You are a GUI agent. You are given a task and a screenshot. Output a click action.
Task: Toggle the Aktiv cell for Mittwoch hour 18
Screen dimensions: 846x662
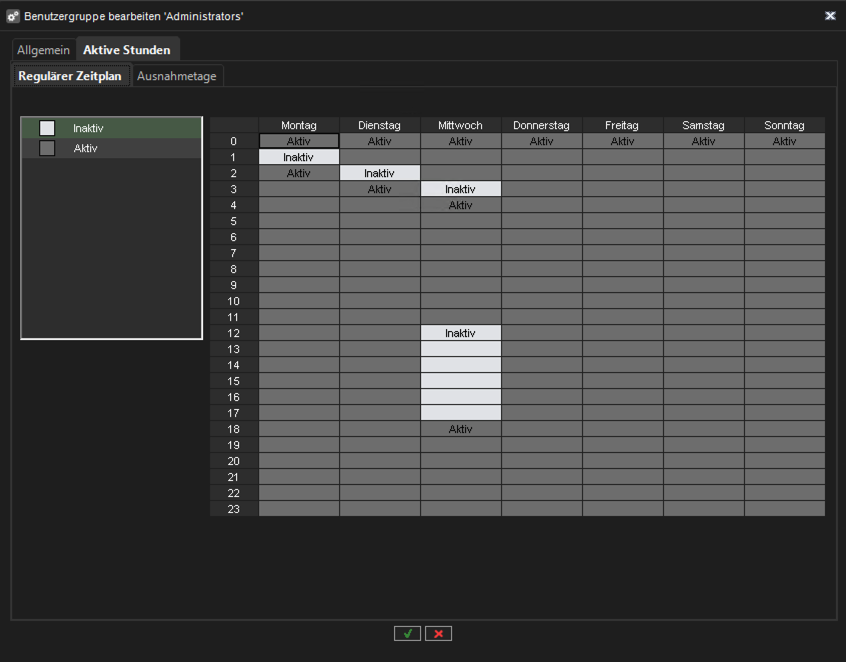[x=460, y=428]
